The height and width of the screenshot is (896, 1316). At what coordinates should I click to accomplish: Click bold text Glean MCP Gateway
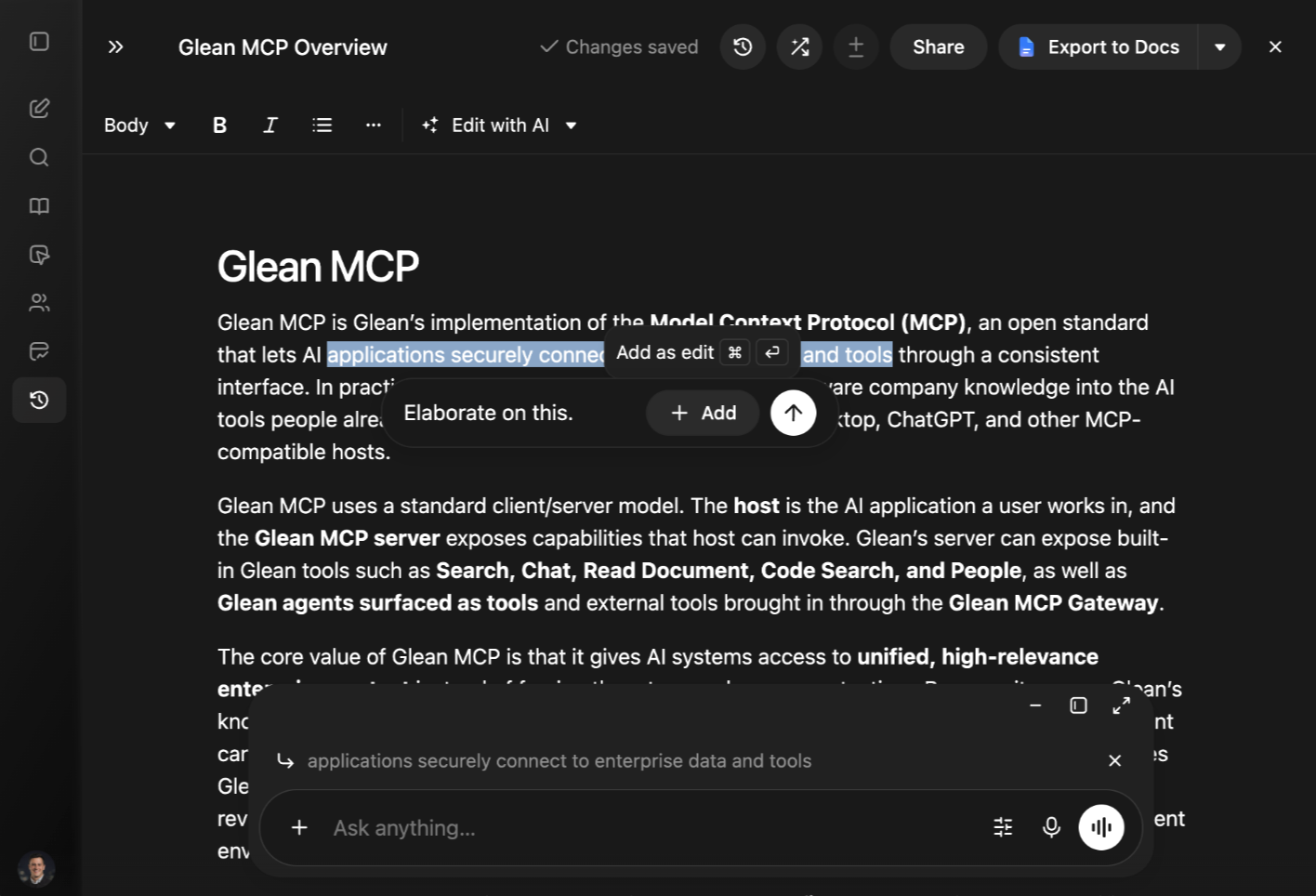point(1053,602)
